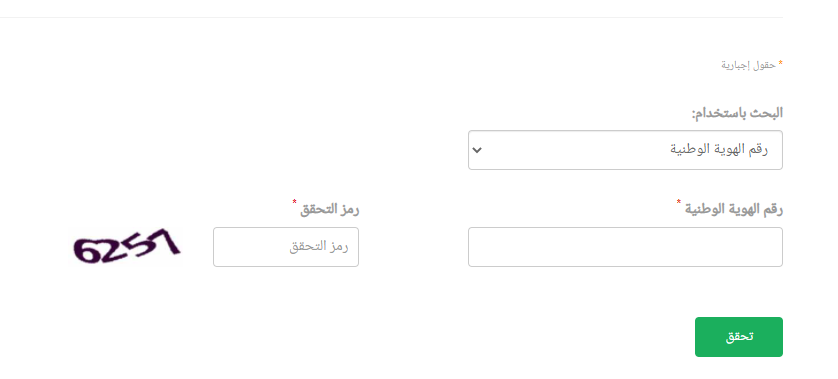Click the red asterisk beside the national ID label
The width and height of the screenshot is (838, 379).
[x=679, y=202]
